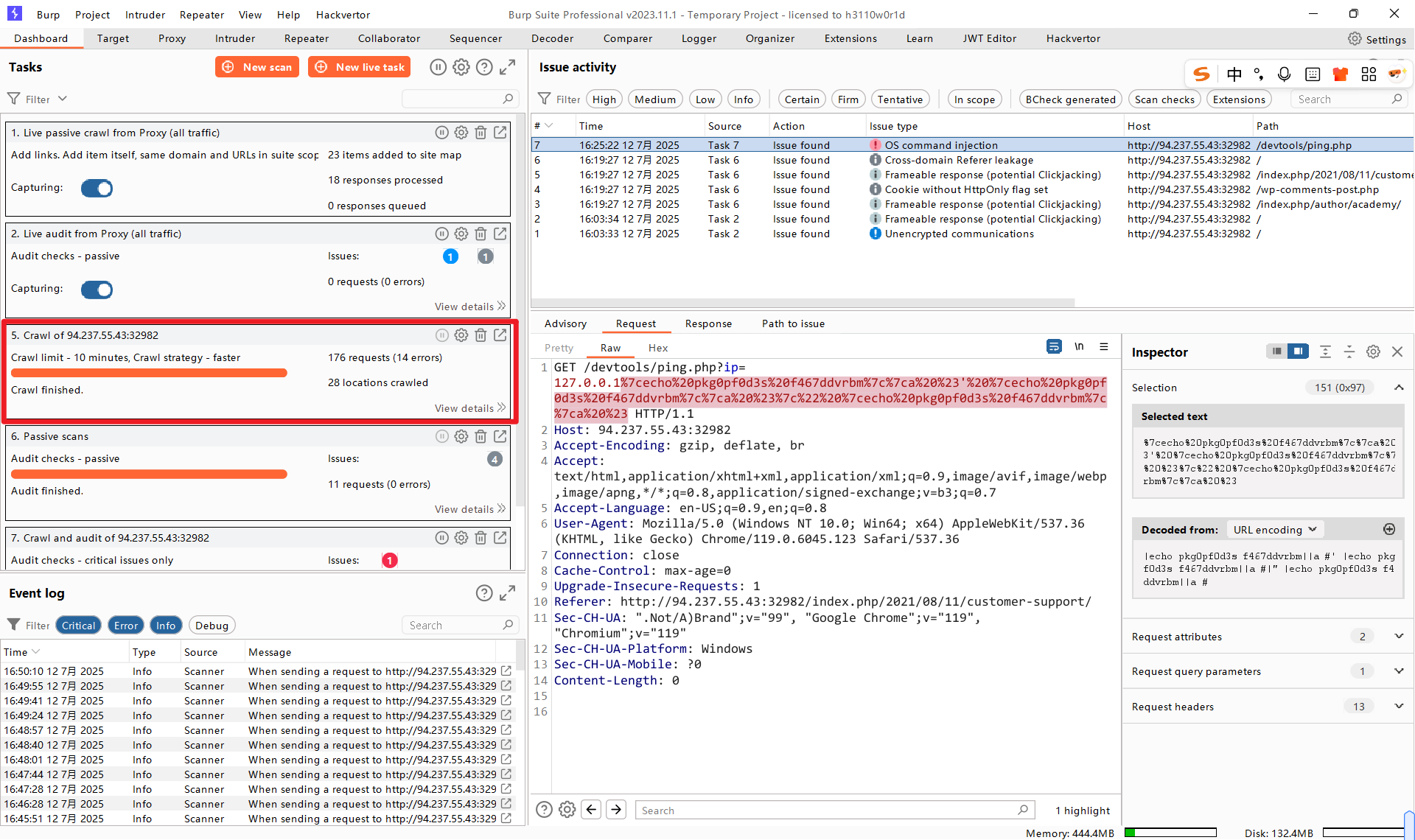Screen dimensions: 1415x840
Task: Open the URL encoding dropdown
Action: (x=1275, y=530)
